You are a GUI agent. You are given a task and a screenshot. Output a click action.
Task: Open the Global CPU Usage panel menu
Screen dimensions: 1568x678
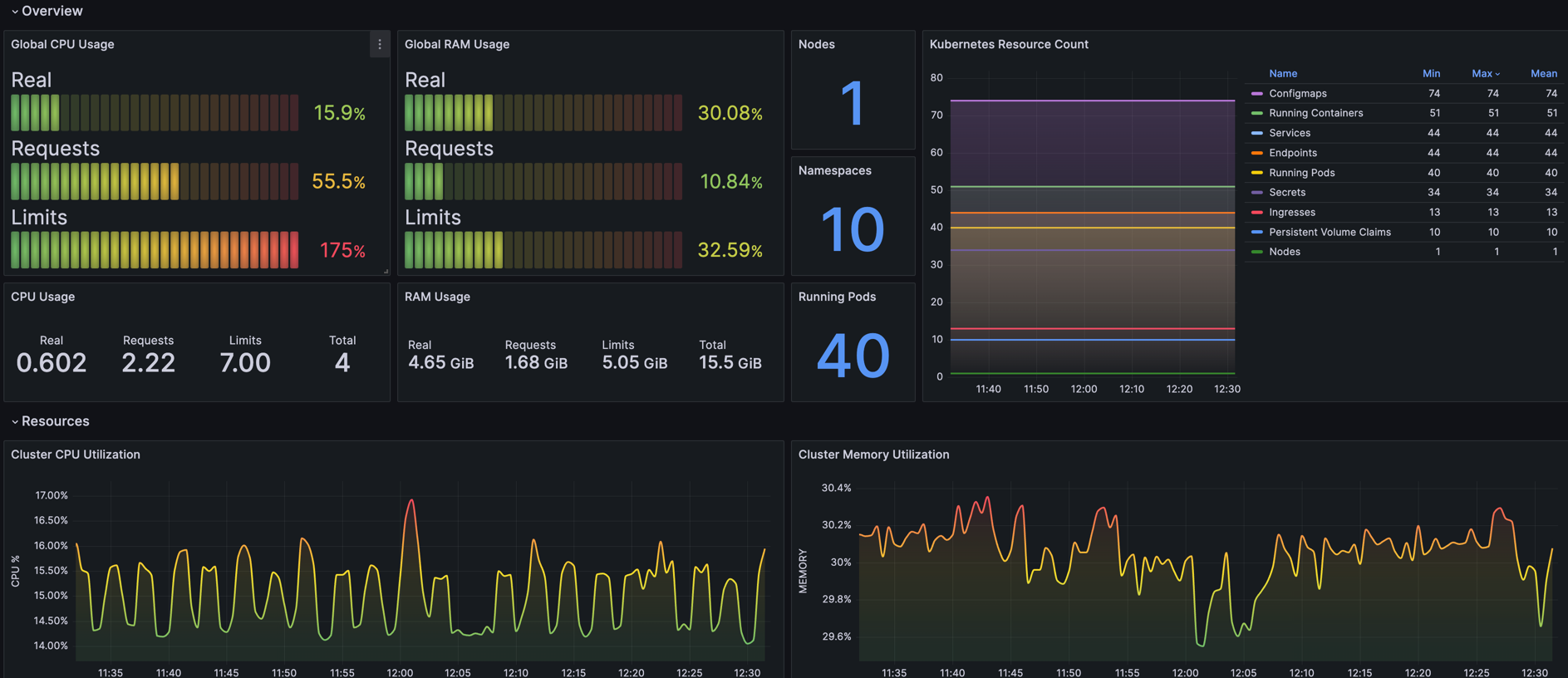(x=380, y=45)
